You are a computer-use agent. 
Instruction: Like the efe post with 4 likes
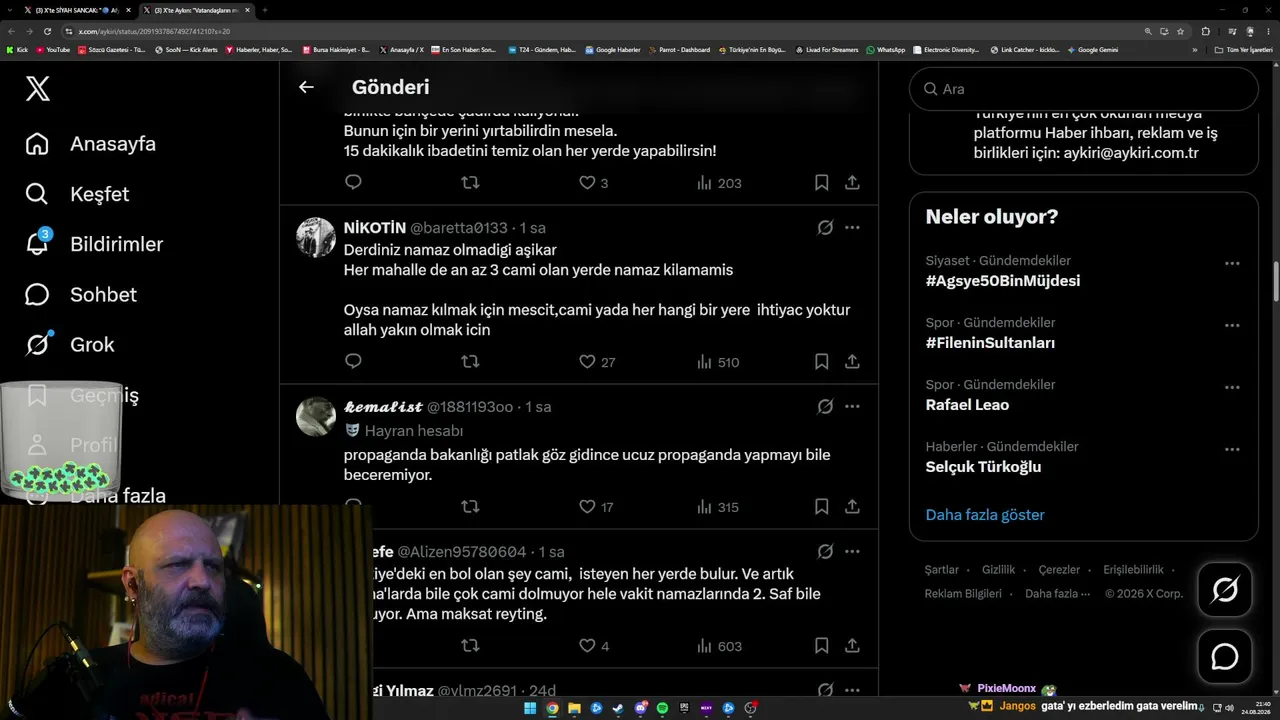click(594, 646)
